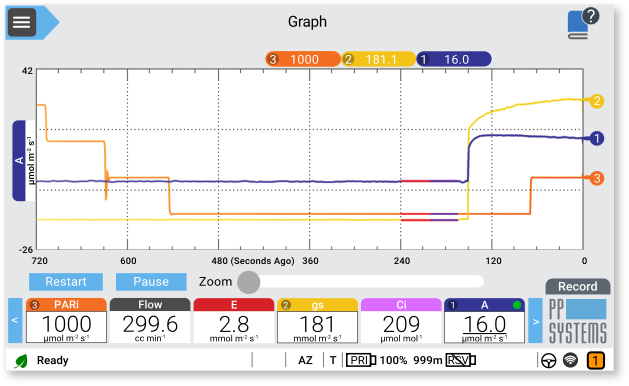The image size is (629, 386).
Task: Click the -26 y-axis minimum label
Action: 26,250
